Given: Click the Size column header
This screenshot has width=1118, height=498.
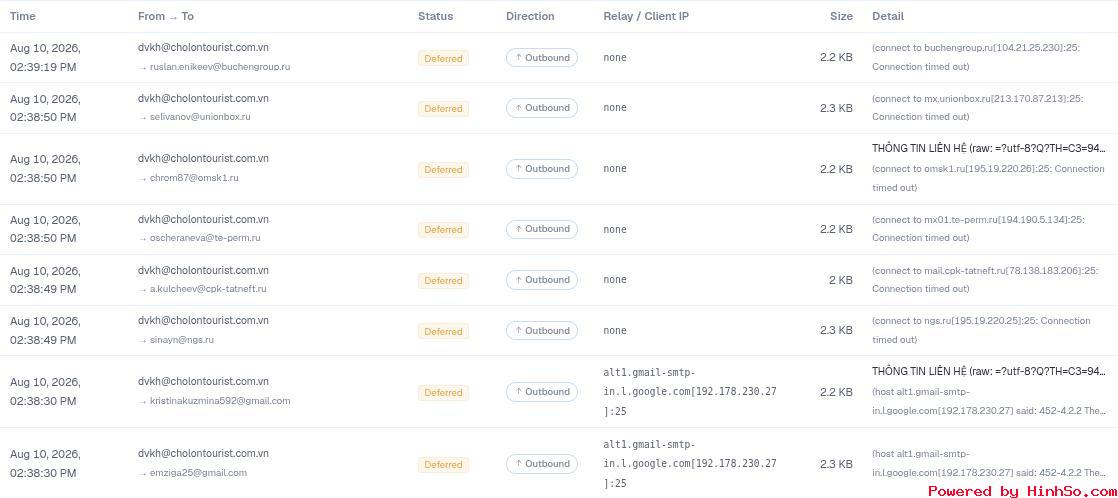Looking at the screenshot, I should pos(841,16).
